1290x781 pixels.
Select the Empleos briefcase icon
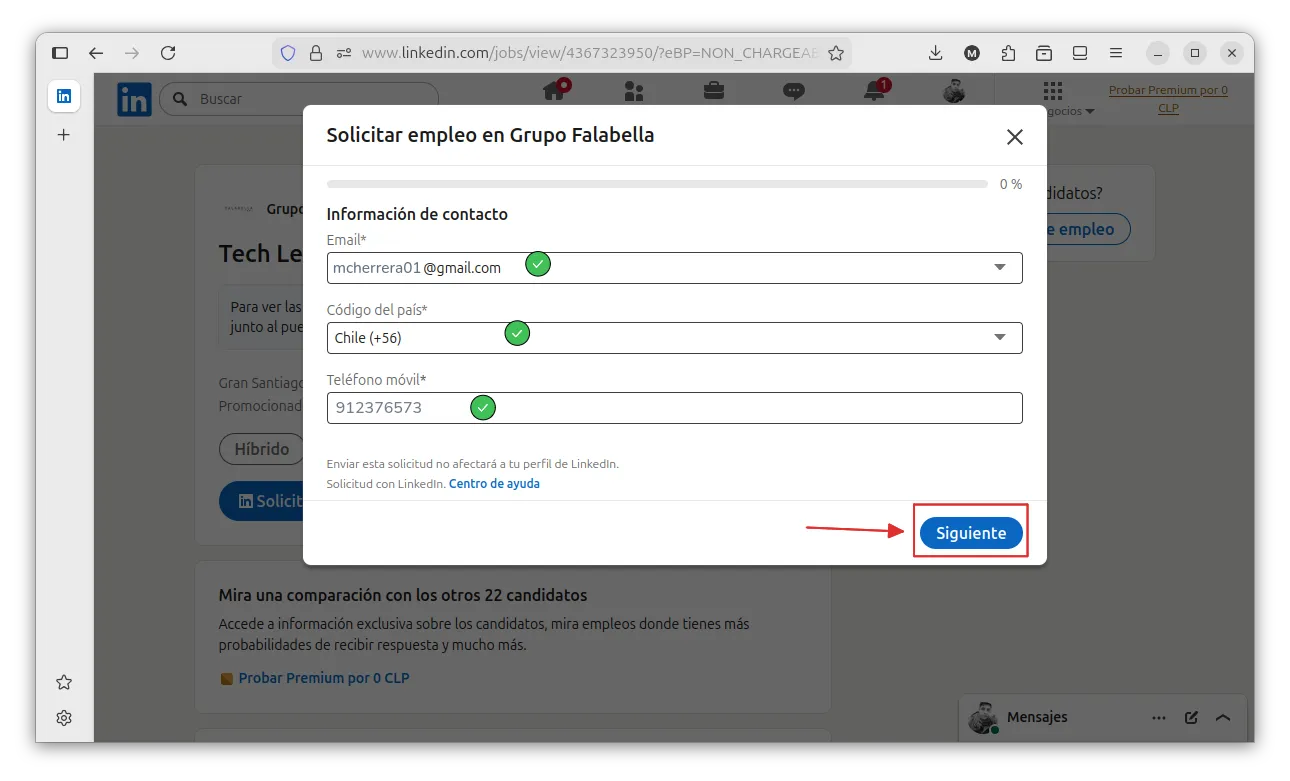click(x=712, y=91)
